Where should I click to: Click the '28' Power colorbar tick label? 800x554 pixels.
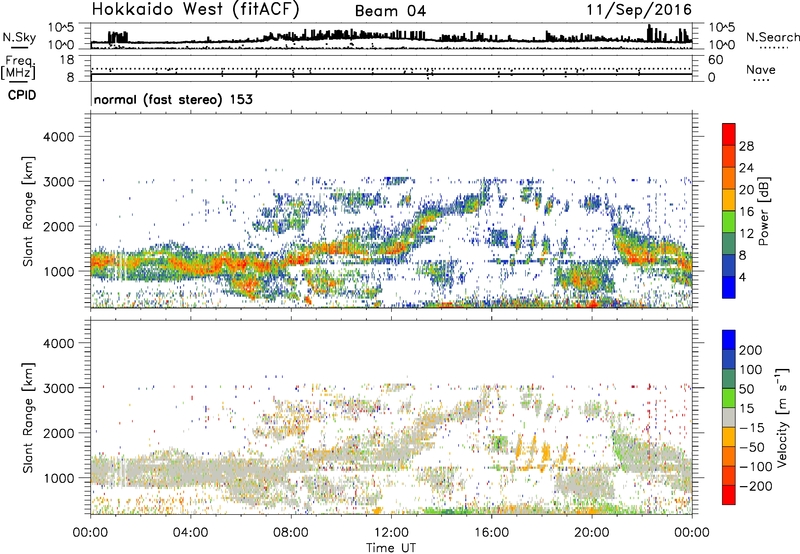pyautogui.click(x=746, y=146)
